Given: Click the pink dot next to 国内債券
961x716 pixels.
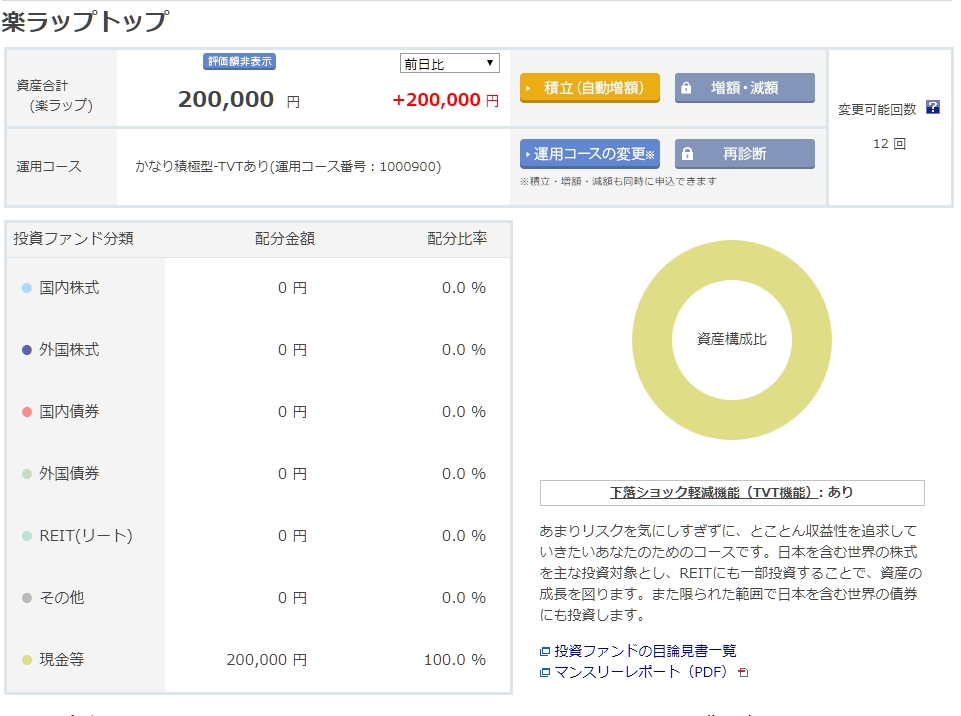Looking at the screenshot, I should tap(27, 412).
